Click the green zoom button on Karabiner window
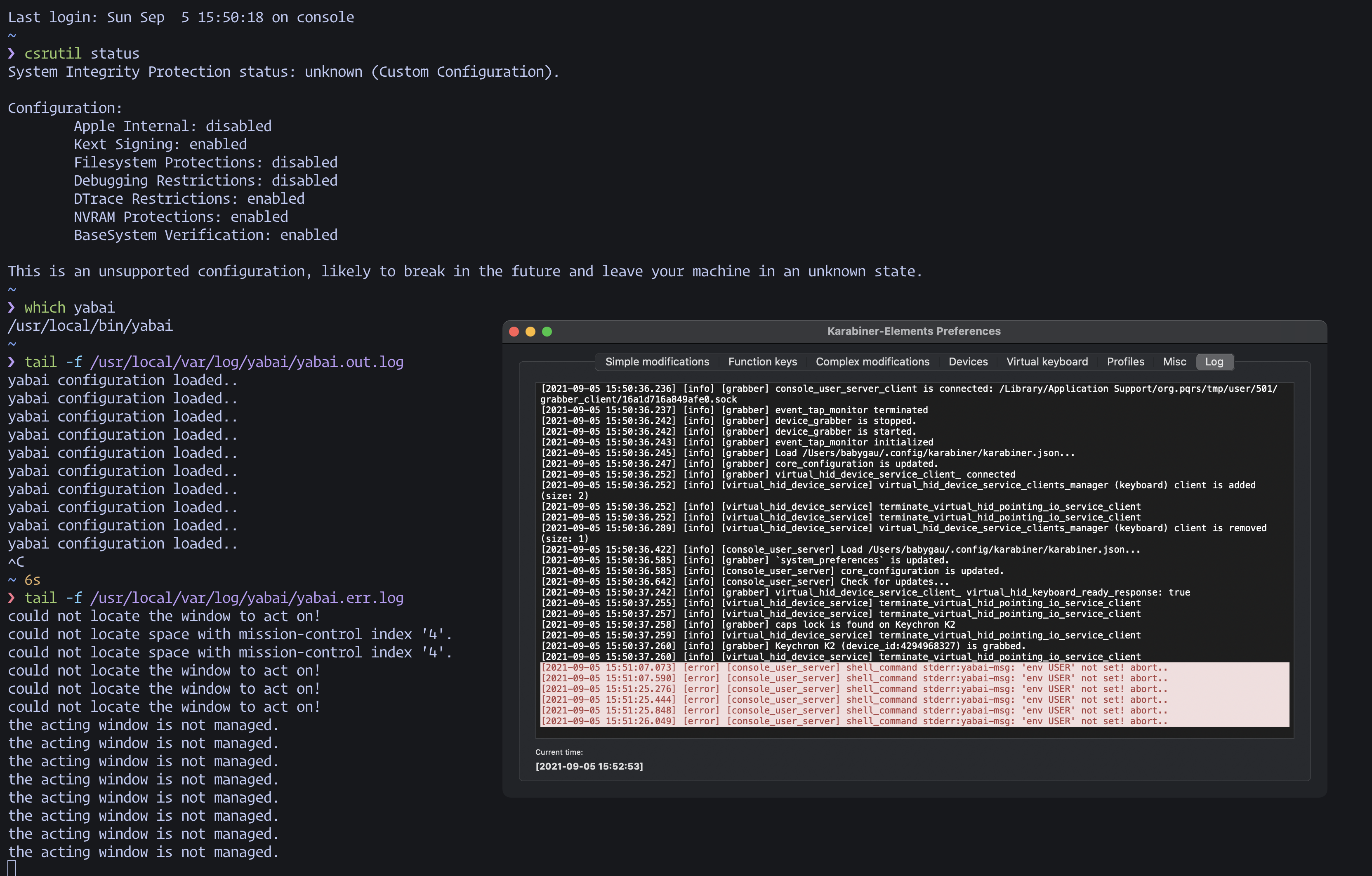 pyautogui.click(x=547, y=331)
